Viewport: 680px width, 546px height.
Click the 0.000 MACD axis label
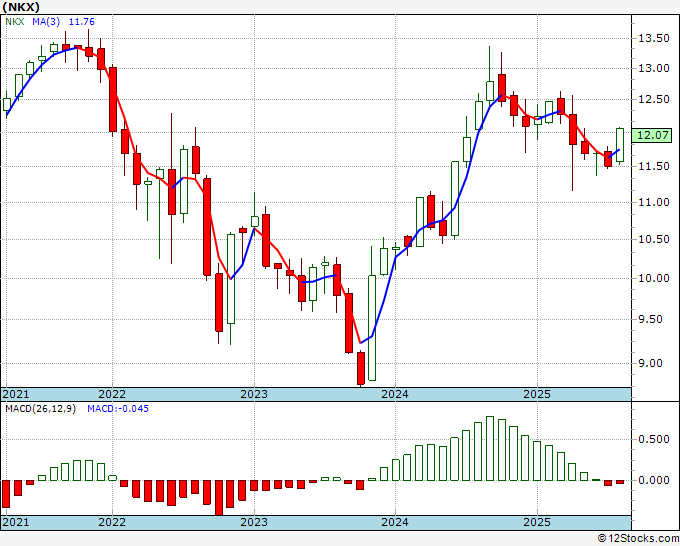click(x=654, y=481)
